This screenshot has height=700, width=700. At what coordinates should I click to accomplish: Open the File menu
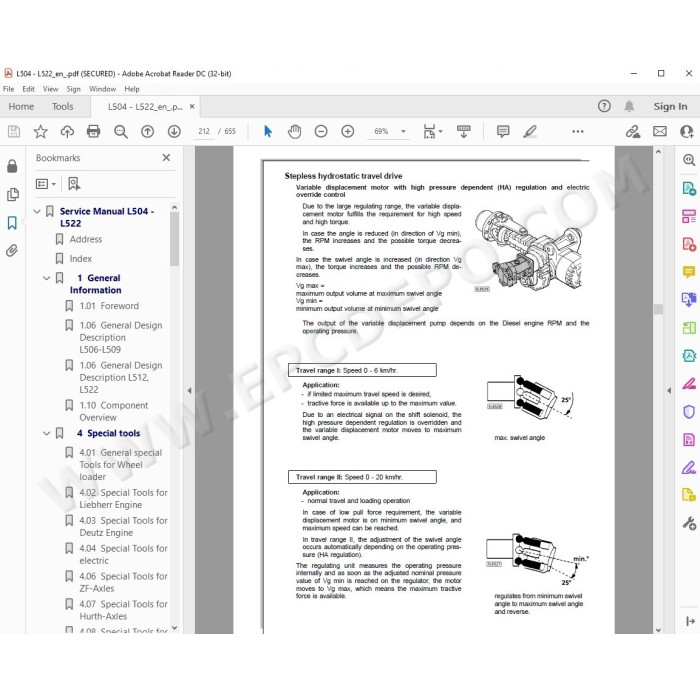click(8, 89)
